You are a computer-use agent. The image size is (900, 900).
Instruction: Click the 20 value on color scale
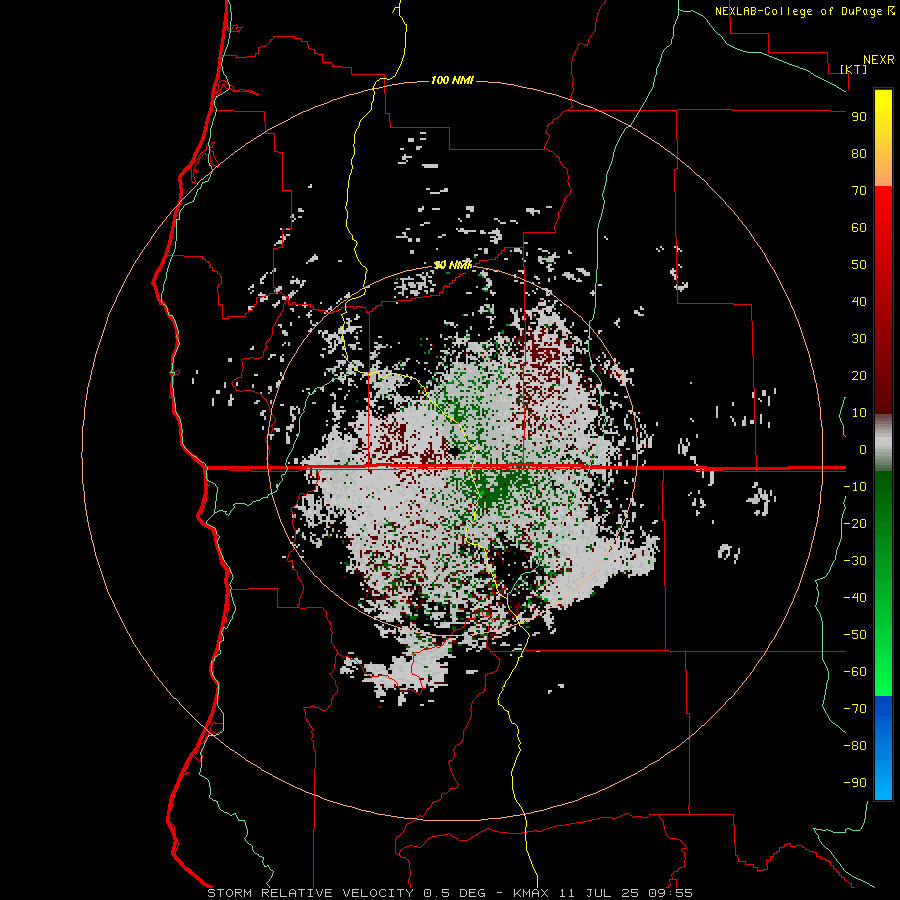(x=859, y=375)
